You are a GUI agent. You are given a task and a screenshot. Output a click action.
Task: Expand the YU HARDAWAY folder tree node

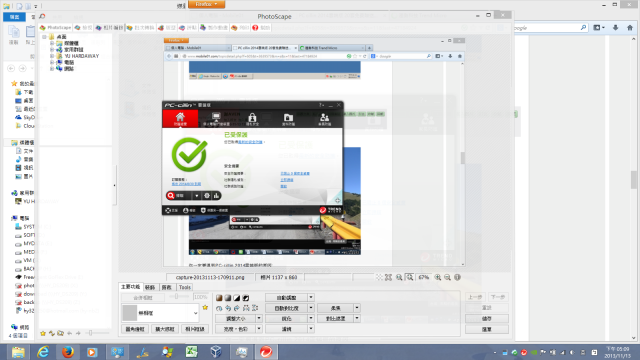tap(52, 56)
